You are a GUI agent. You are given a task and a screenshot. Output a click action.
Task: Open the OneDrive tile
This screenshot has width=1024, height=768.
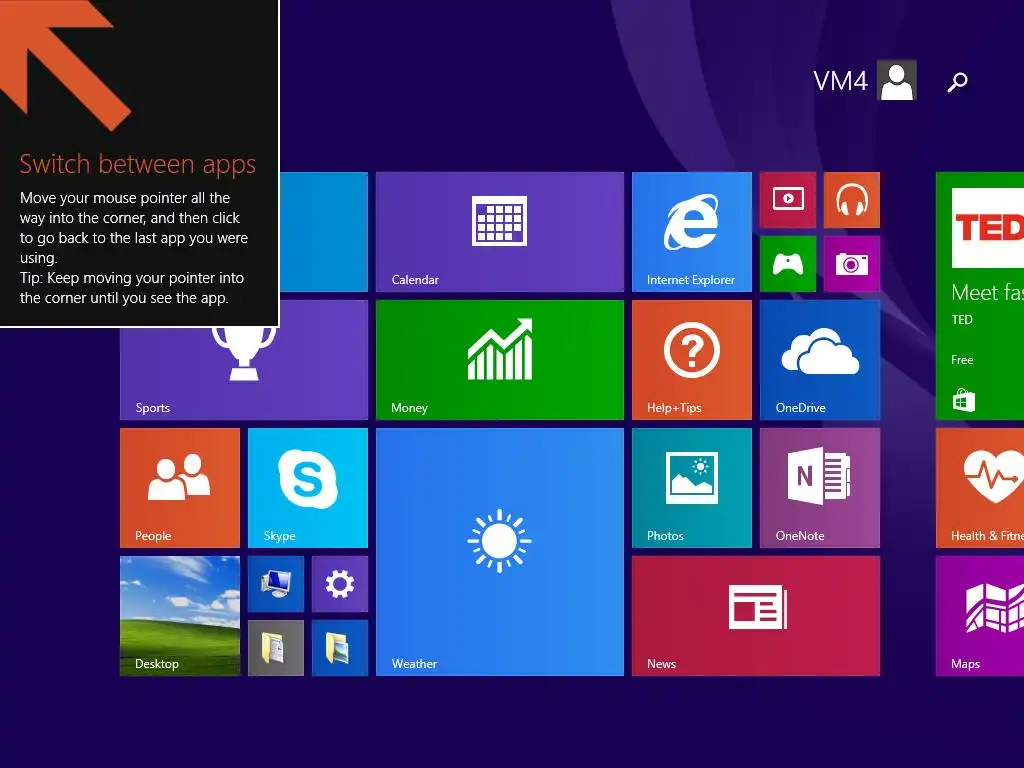(x=820, y=360)
